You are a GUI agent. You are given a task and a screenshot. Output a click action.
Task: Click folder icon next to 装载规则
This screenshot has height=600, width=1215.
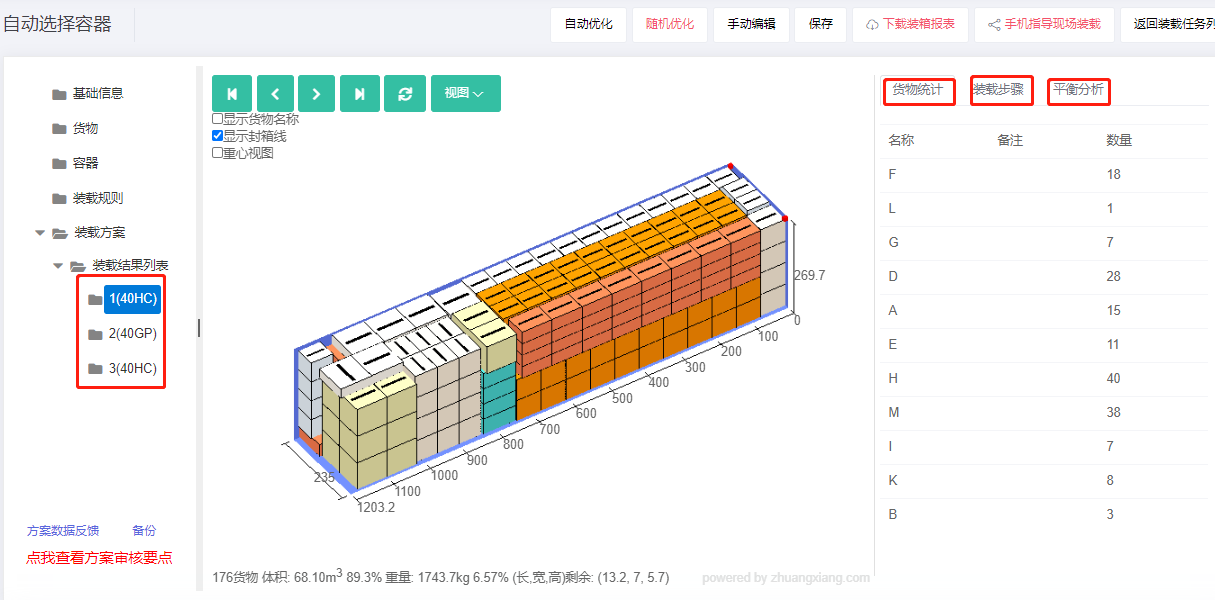point(59,199)
